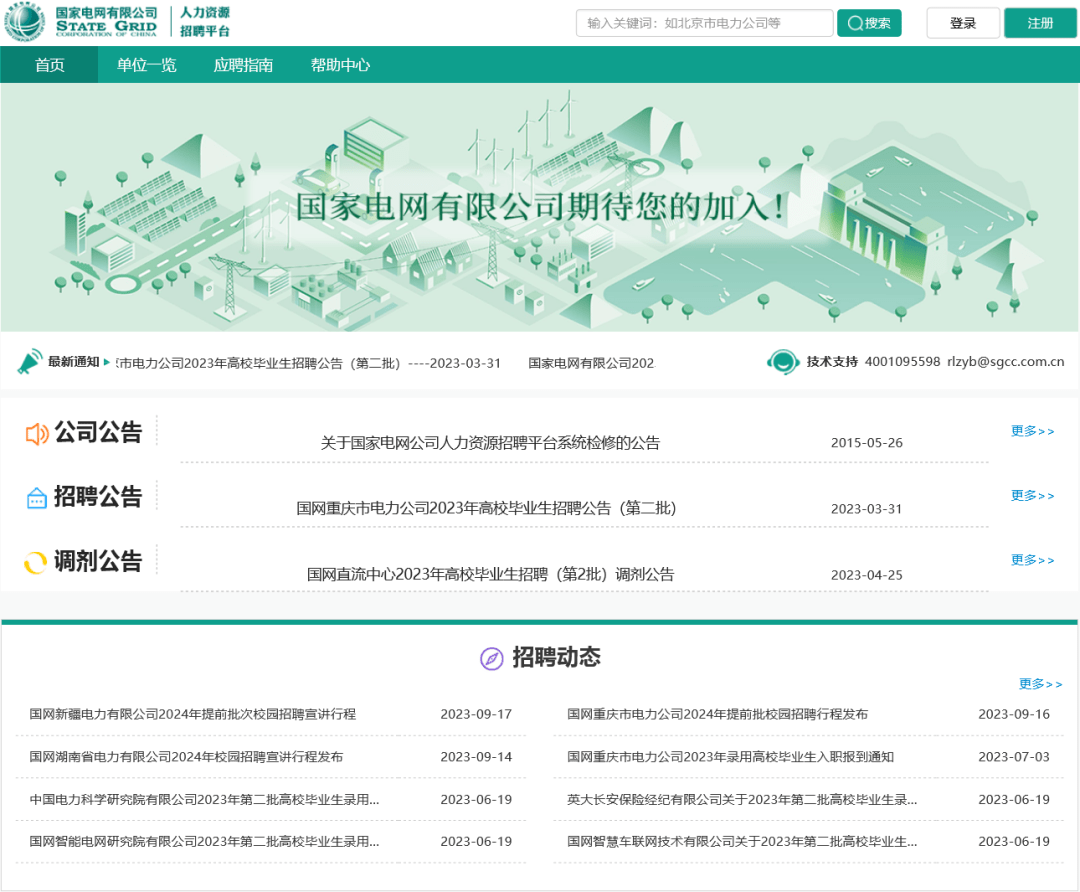This screenshot has height=892, width=1080.
Task: Click 更多>> for 公司公告
Action: pyautogui.click(x=1032, y=431)
